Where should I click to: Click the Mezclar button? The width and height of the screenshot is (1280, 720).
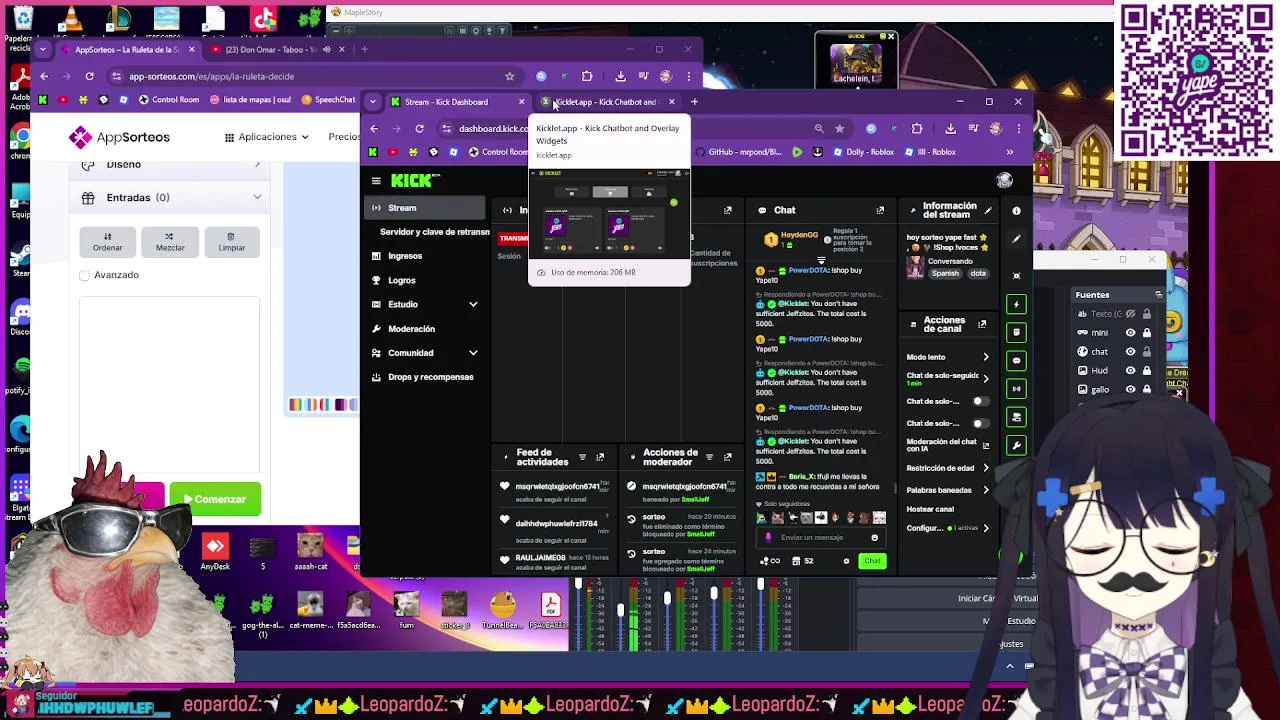tap(170, 242)
